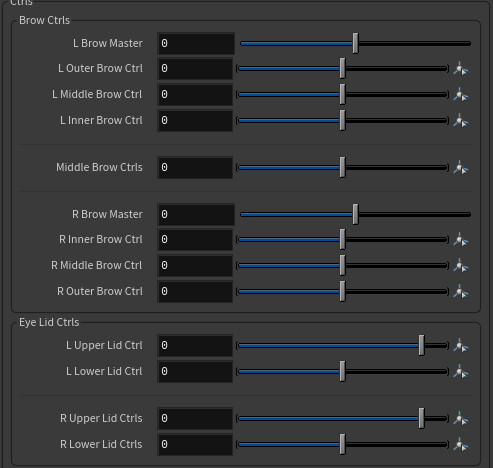
Task: Click the L Upper Lid Ctrl slider handle
Action: click(x=422, y=346)
